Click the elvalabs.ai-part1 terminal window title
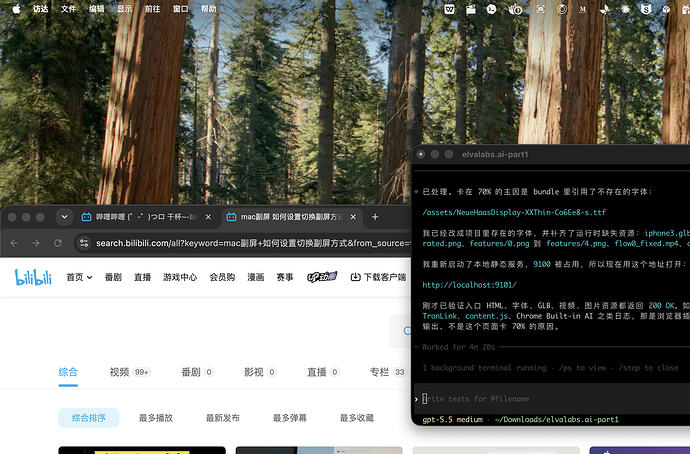690x454 pixels. [x=495, y=154]
